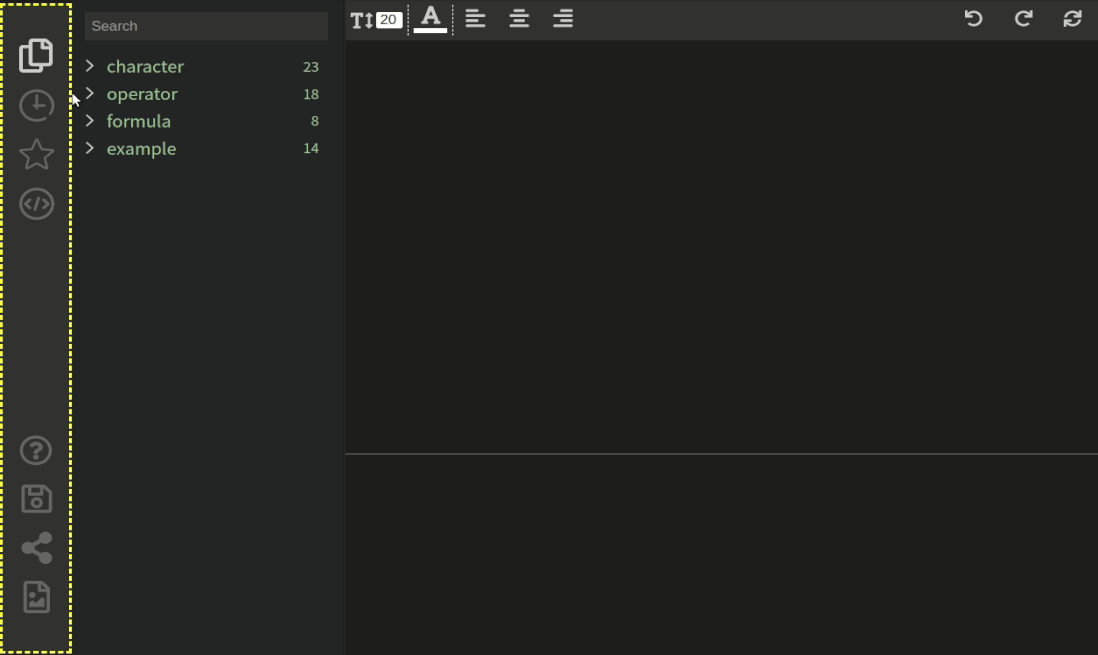Click the refresh icon in toolbar
Screen dimensions: 1098x655
click(x=1072, y=19)
